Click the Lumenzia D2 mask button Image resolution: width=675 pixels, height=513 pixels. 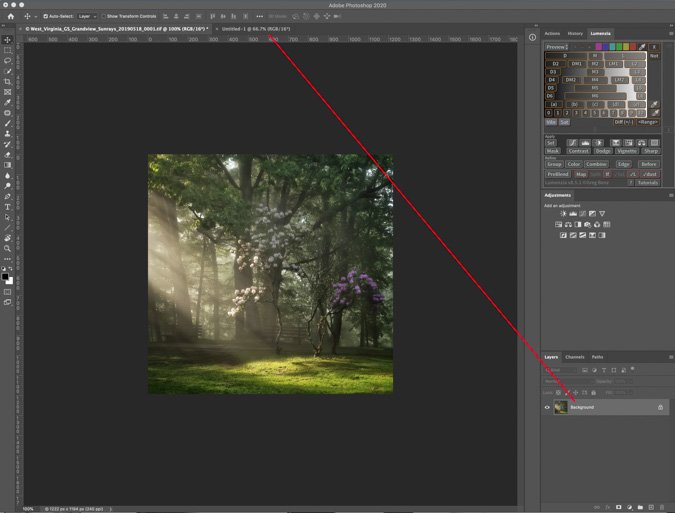[x=555, y=64]
